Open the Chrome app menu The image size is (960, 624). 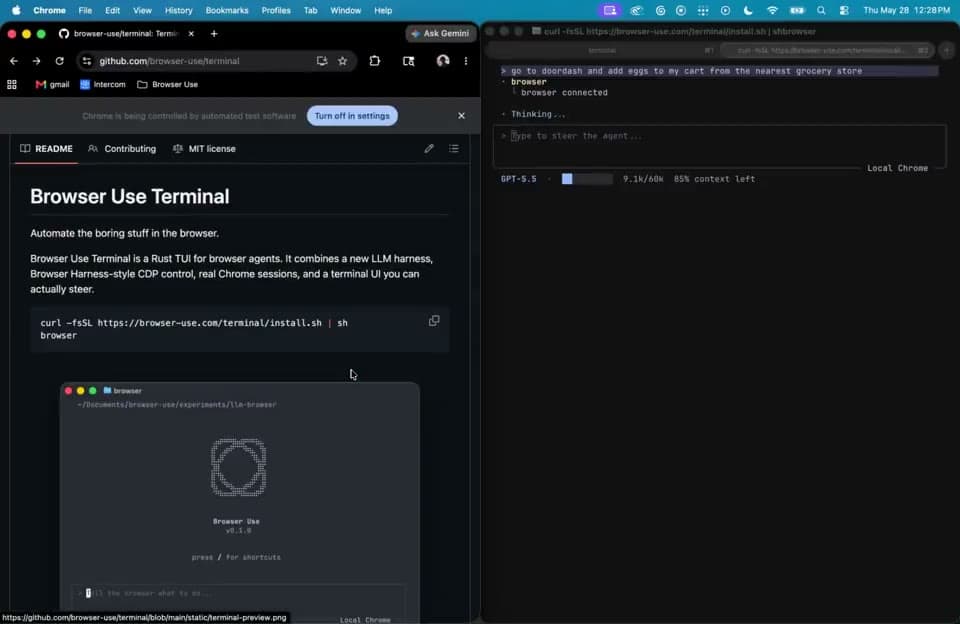49,10
